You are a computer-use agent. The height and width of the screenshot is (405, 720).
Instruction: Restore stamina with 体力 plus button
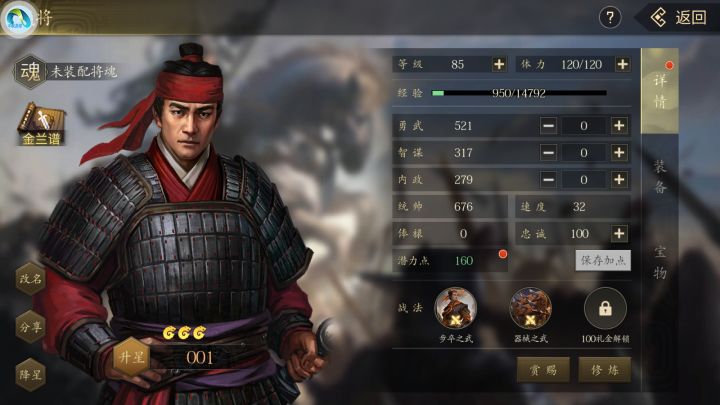coord(623,64)
